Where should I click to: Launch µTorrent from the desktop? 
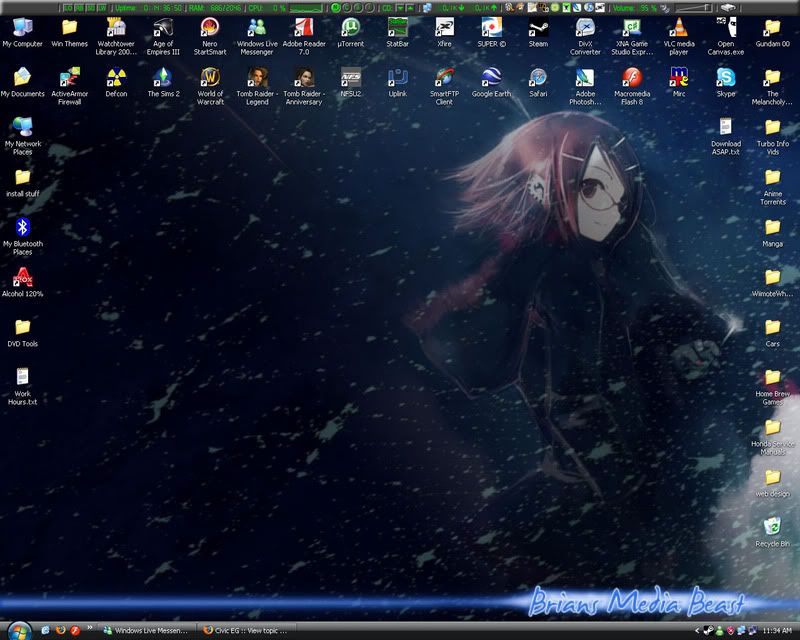click(351, 33)
